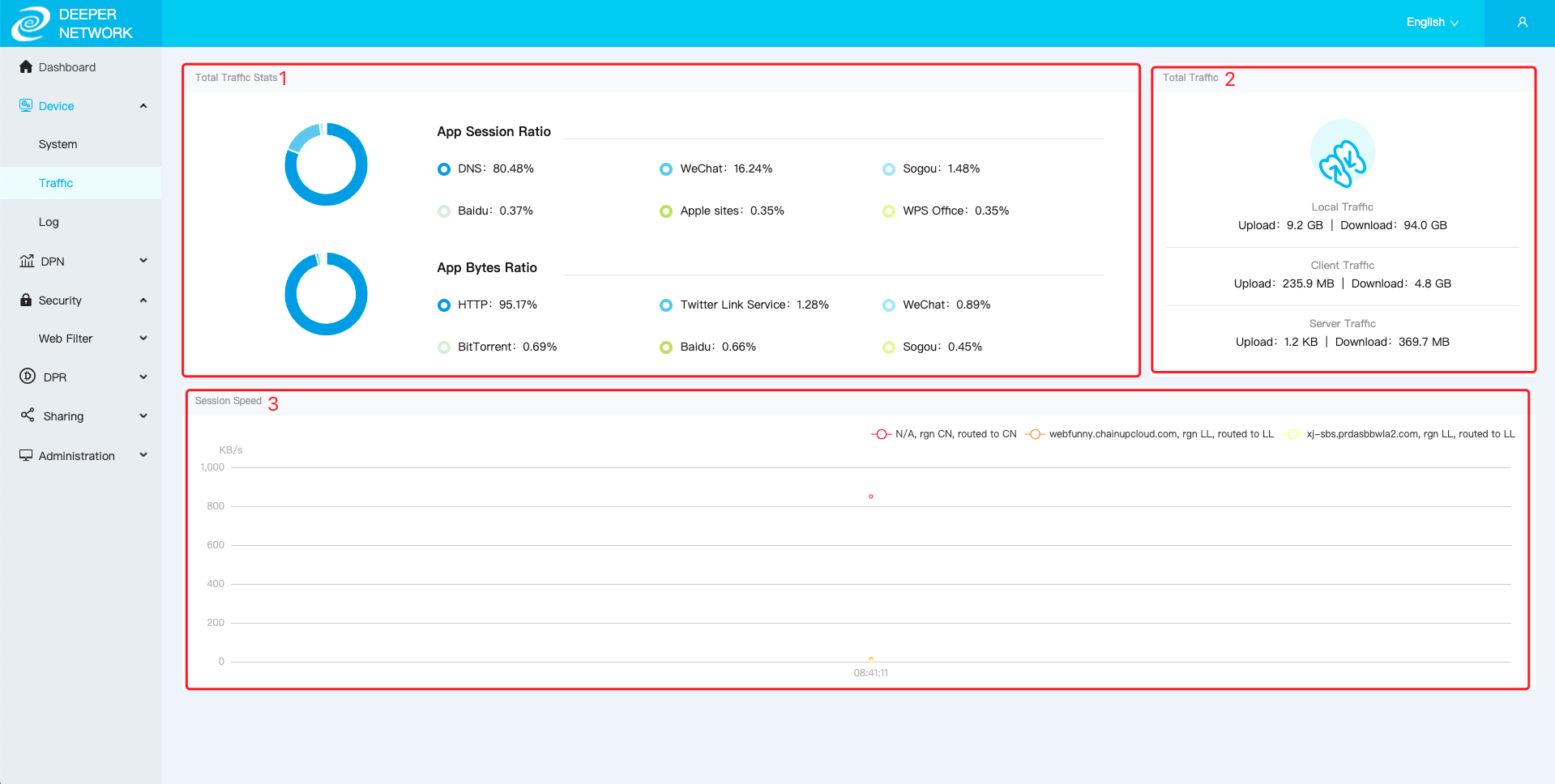Click the Sharing nodes icon

(28, 415)
